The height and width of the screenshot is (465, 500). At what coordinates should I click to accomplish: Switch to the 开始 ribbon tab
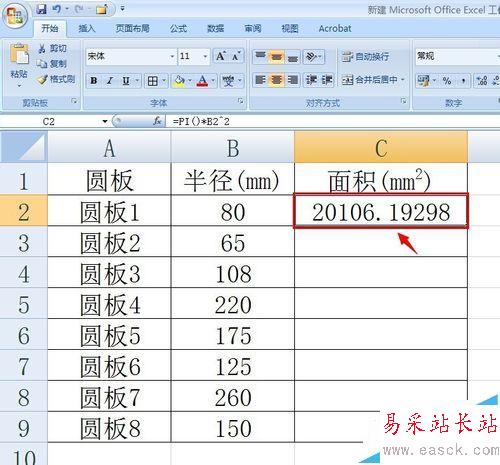point(50,29)
